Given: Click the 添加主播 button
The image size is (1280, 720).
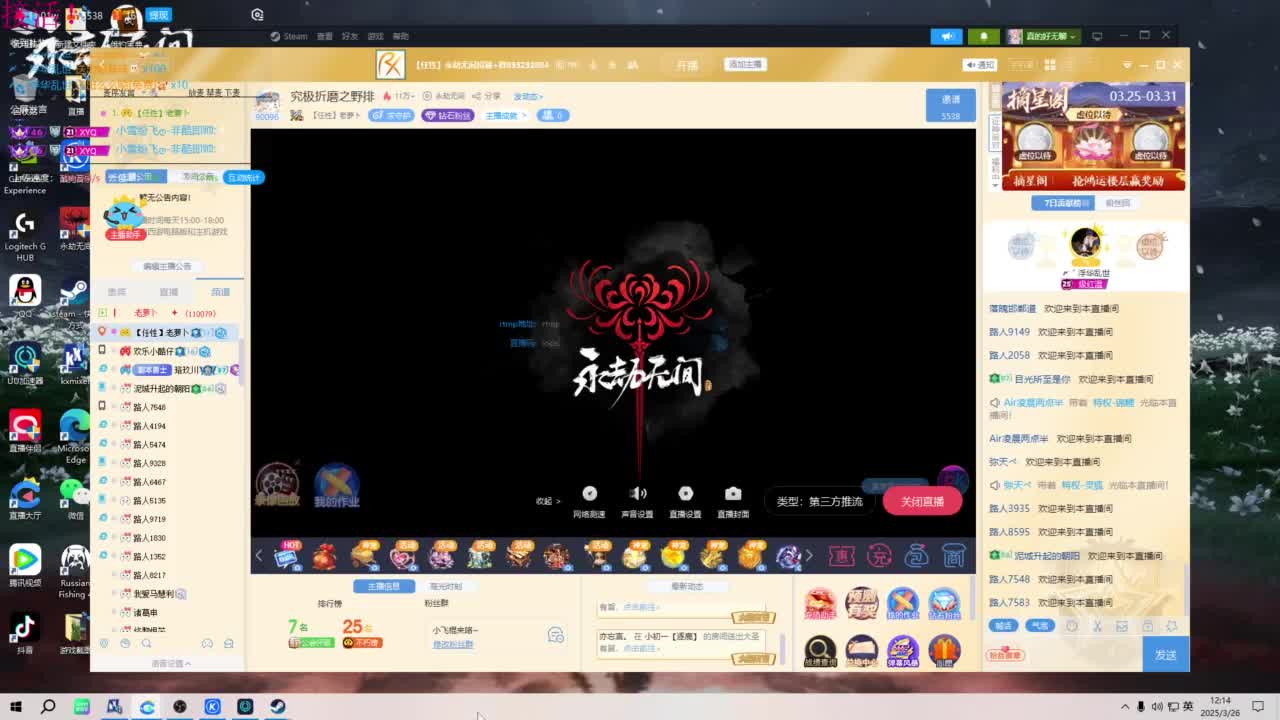Looking at the screenshot, I should click(745, 64).
